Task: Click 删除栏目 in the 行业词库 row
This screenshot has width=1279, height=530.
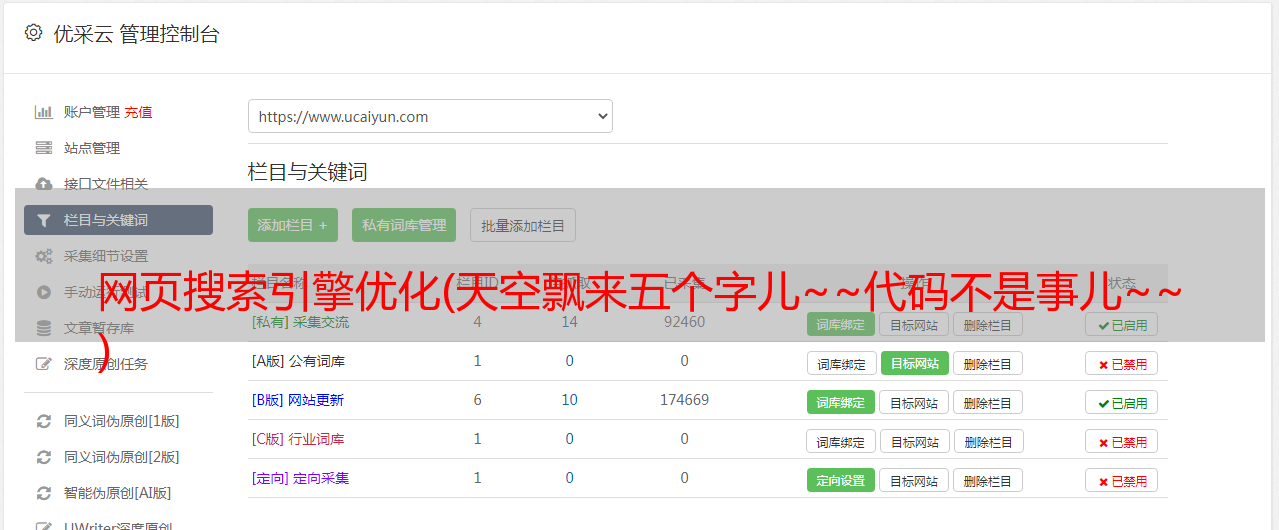Action: click(988, 441)
